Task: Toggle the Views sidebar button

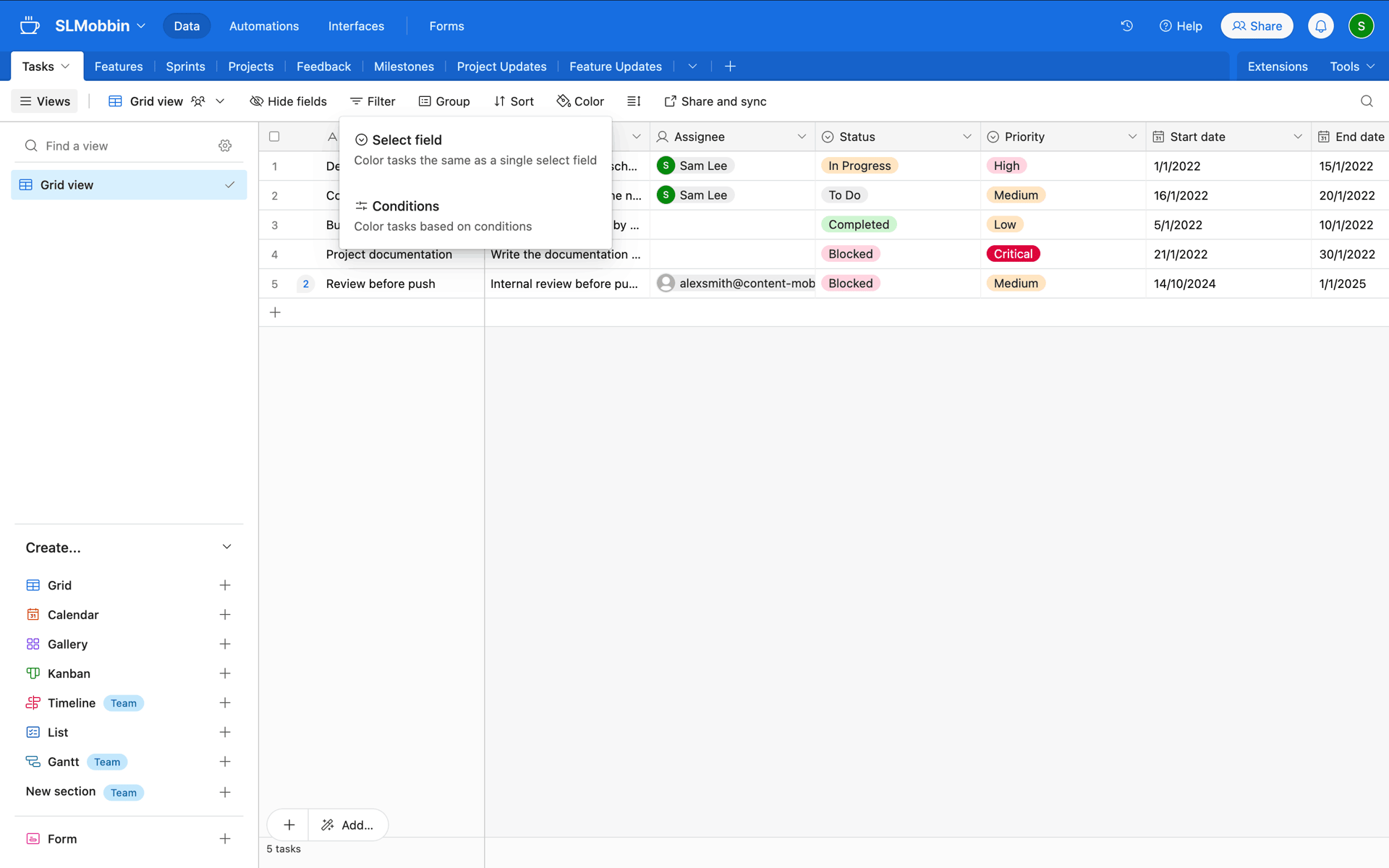Action: tap(45, 101)
